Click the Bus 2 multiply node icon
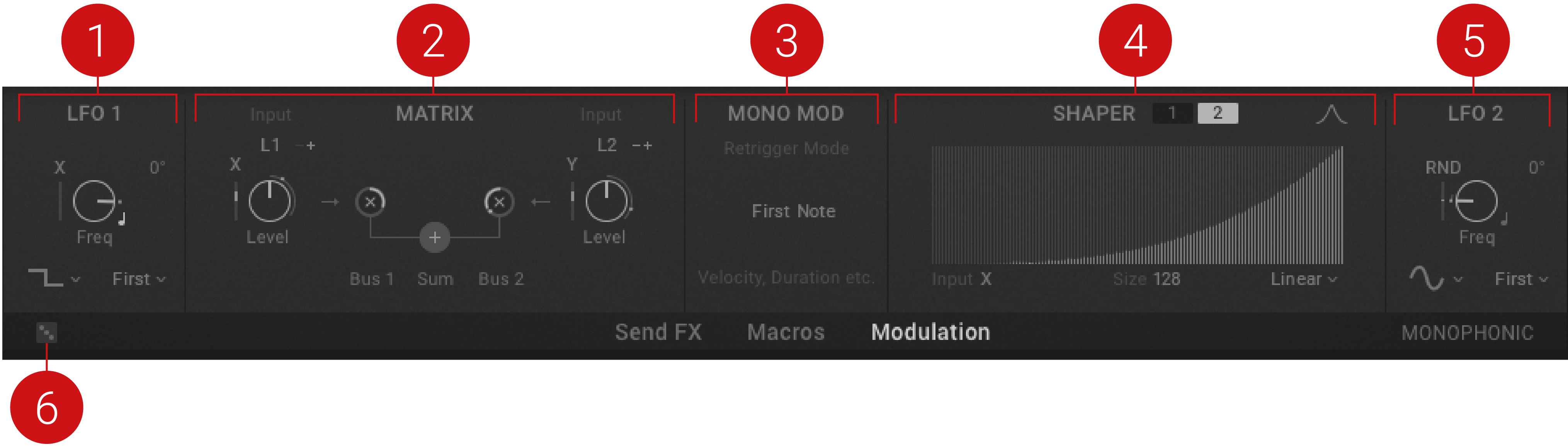The width and height of the screenshot is (1568, 447). coord(499,201)
